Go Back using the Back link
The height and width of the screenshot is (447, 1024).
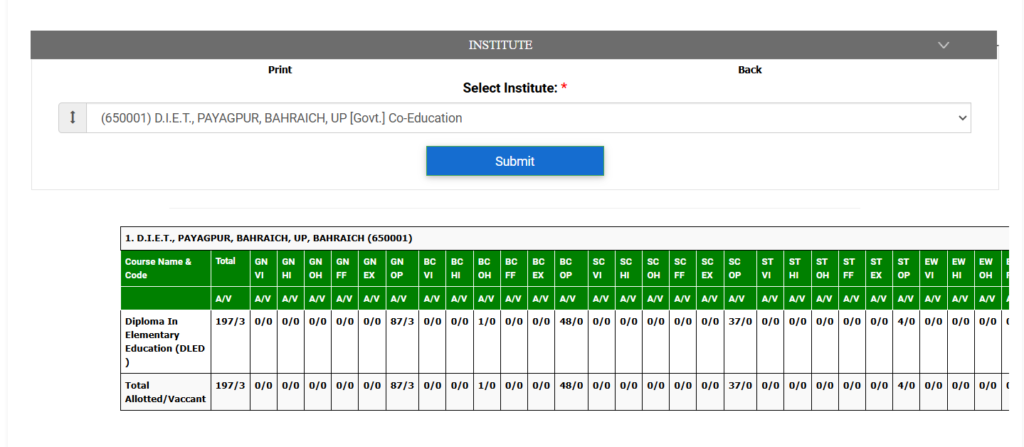(x=749, y=70)
